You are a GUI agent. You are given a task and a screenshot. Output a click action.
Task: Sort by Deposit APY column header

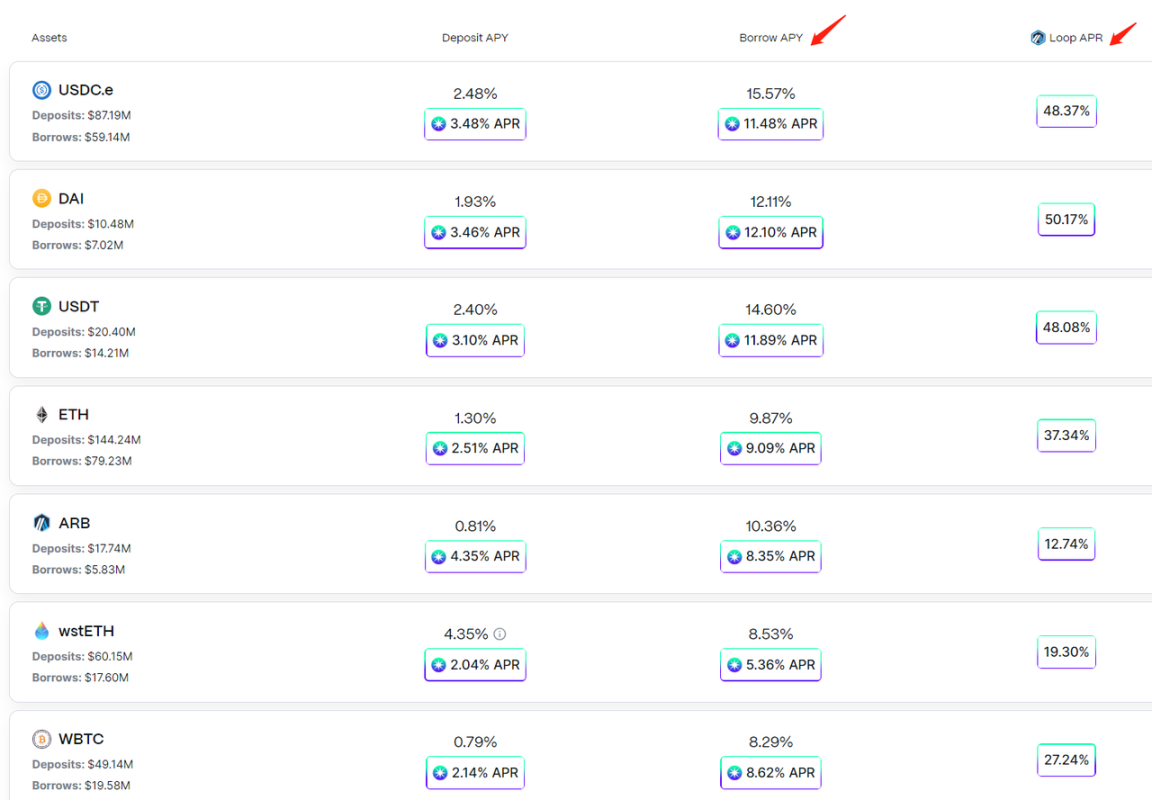point(475,38)
